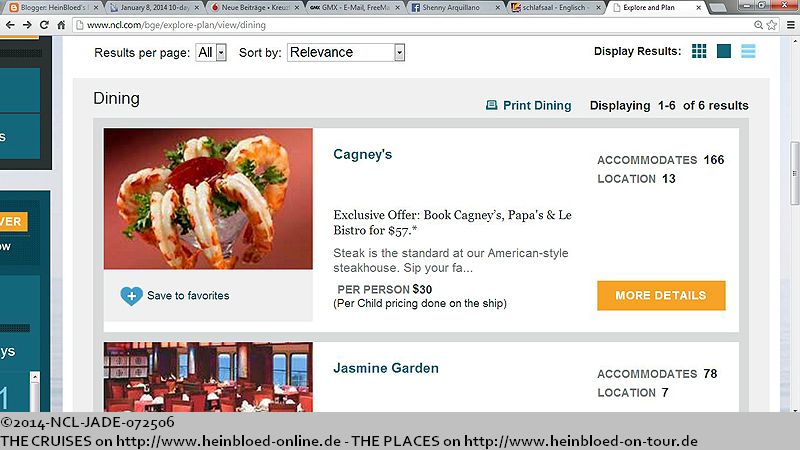Bookmark this page with star icon
Image resolution: width=800 pixels, height=450 pixels.
click(771, 25)
